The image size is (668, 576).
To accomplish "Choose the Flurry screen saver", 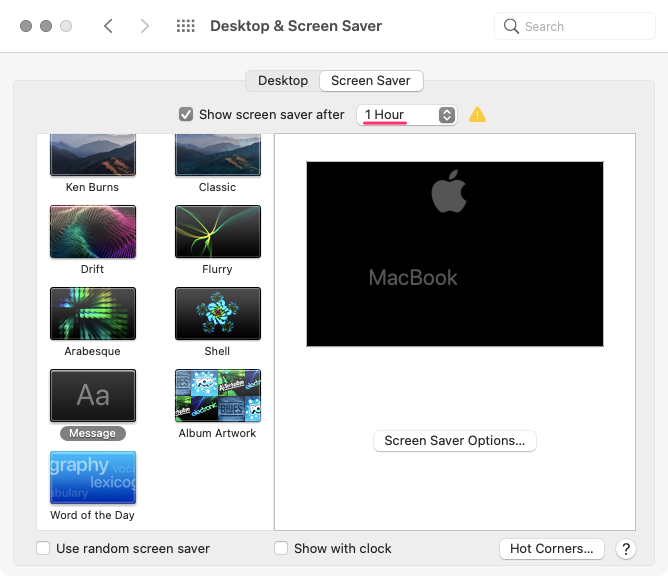I will (218, 232).
